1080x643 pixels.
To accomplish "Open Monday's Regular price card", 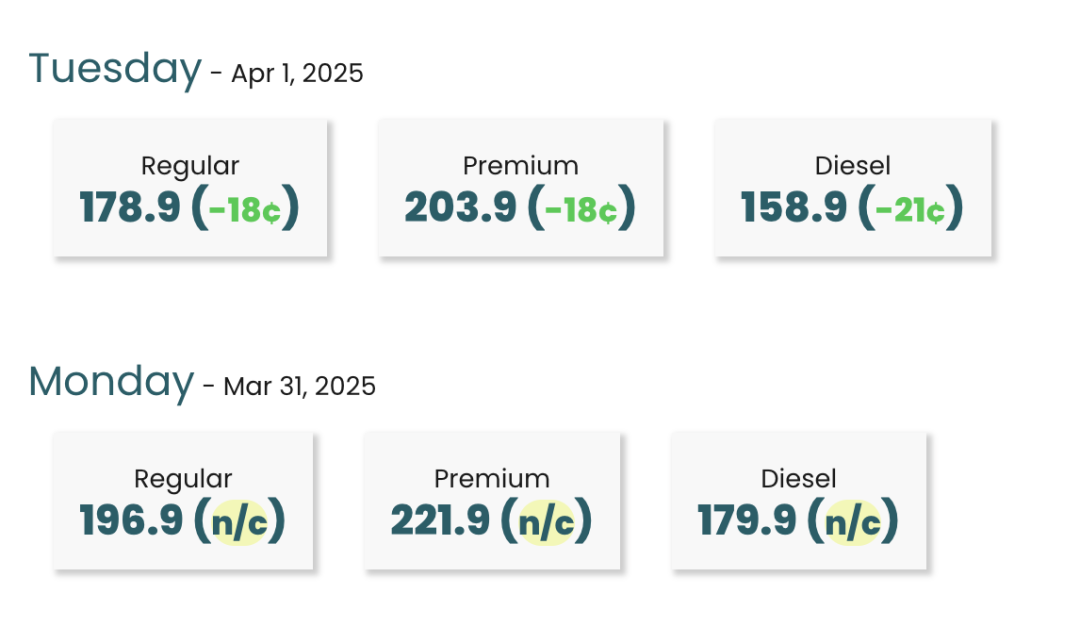I will click(x=183, y=501).
